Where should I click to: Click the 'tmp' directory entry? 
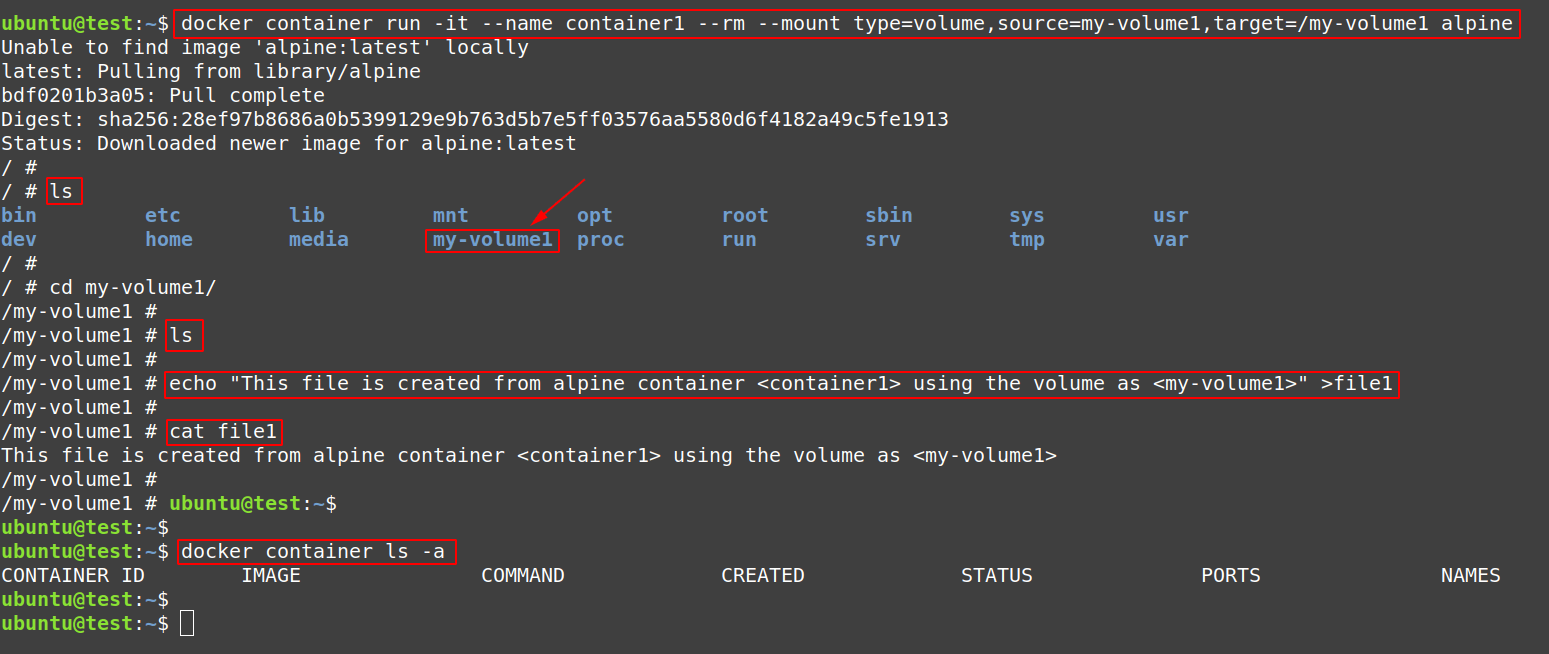pos(1027,240)
